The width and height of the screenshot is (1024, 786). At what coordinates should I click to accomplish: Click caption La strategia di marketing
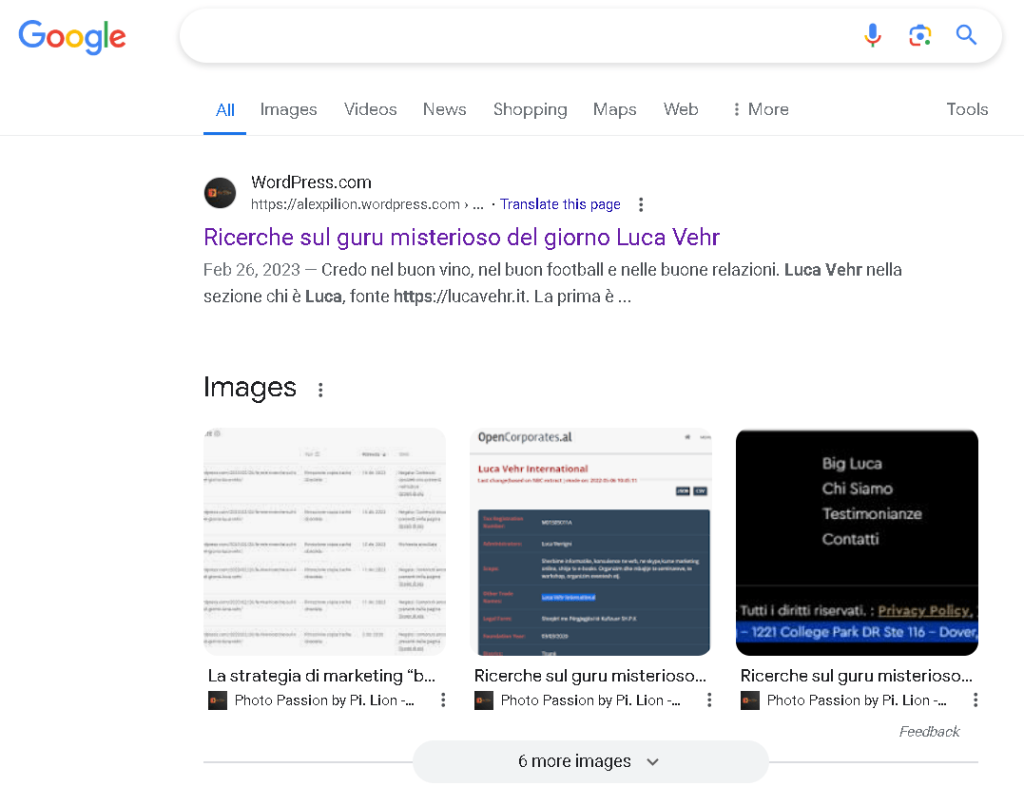point(321,676)
